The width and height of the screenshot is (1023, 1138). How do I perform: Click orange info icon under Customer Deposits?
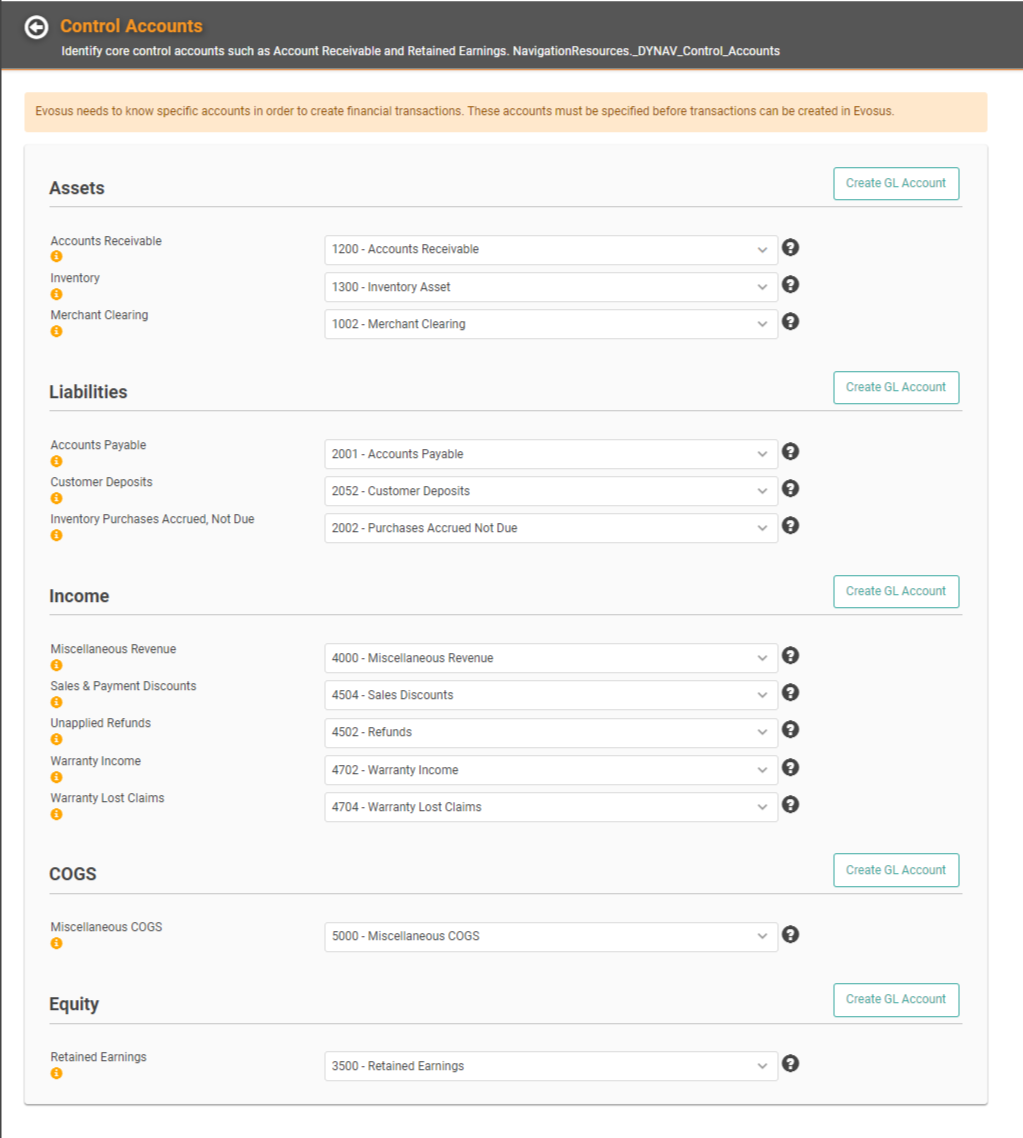[x=57, y=498]
